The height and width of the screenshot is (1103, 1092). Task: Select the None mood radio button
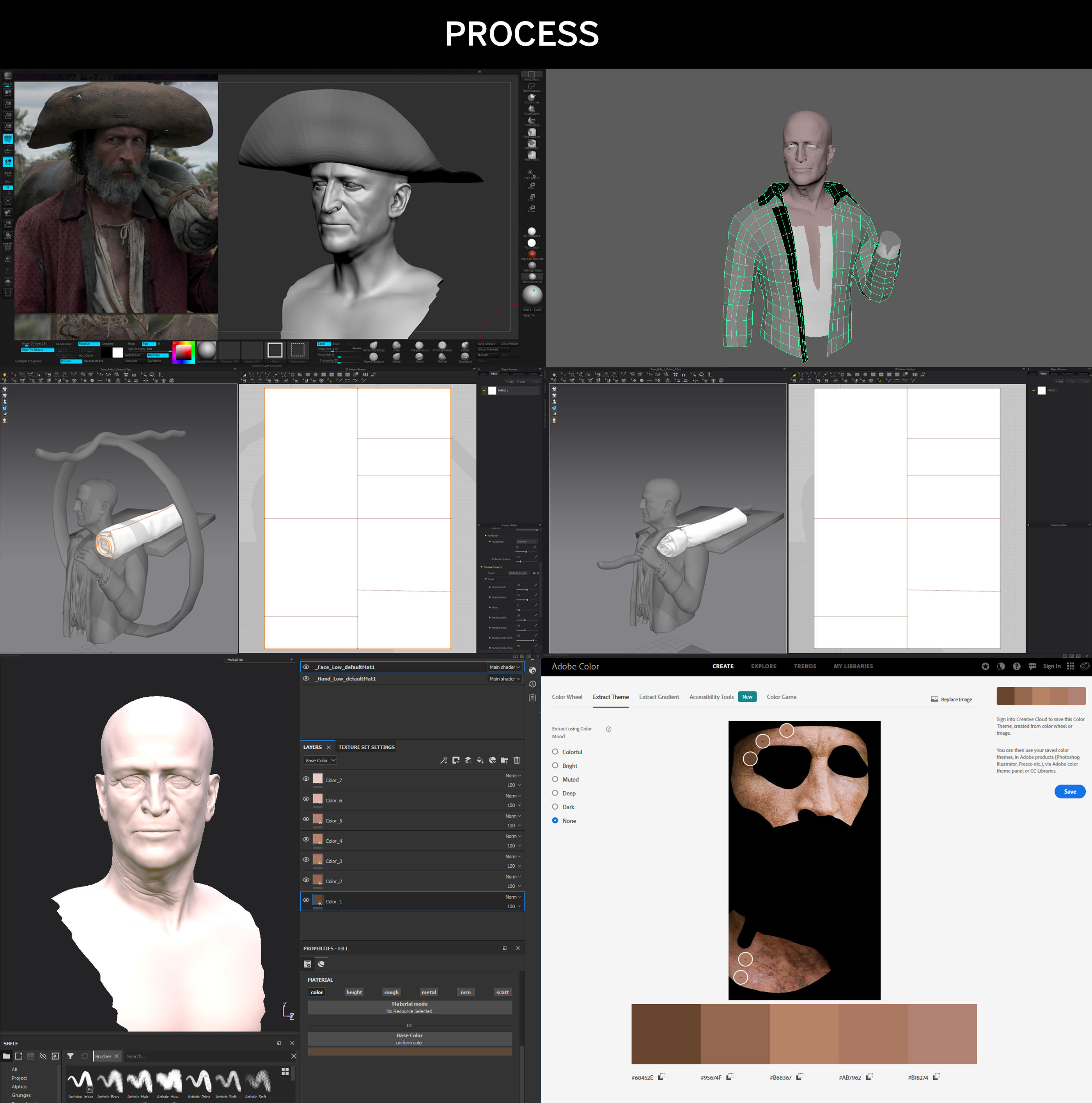coord(555,821)
